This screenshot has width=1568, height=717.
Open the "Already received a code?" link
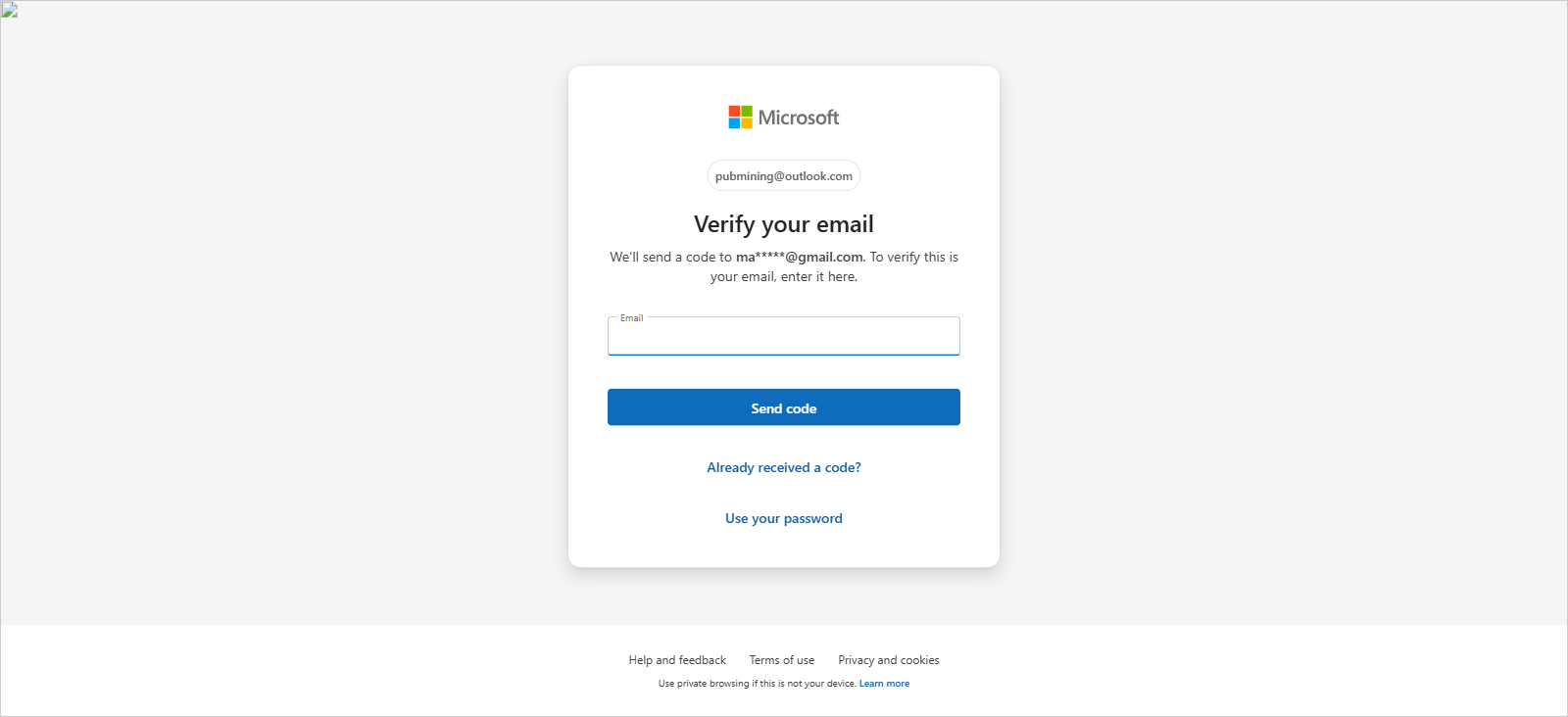(783, 468)
